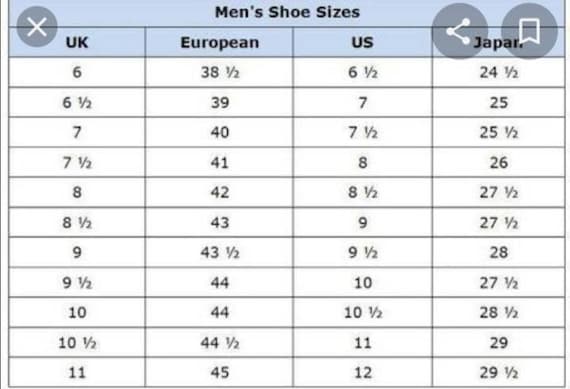The width and height of the screenshot is (570, 389).
Task: Click the UK column header
Action: [77, 43]
